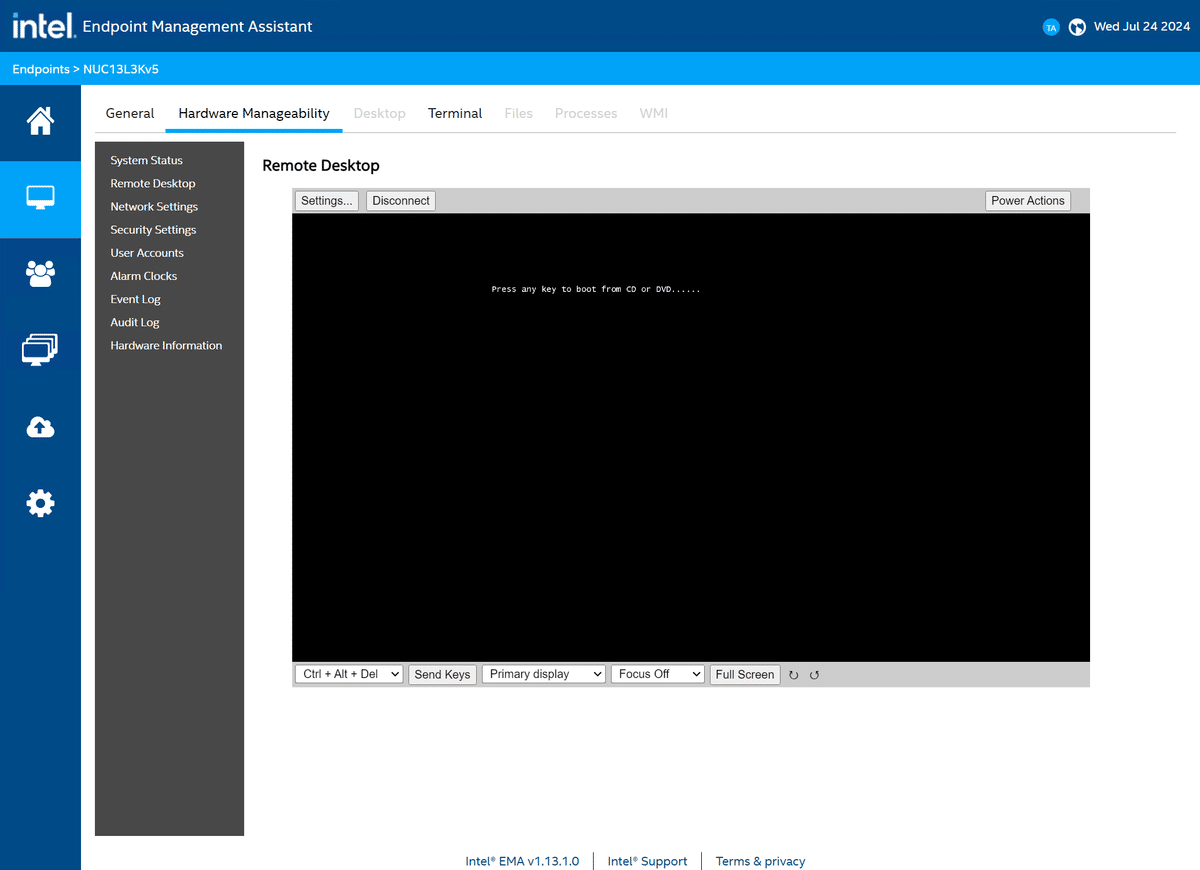Screen dimensions: 1200x870
Task: Click the Disconnect button
Action: coord(401,201)
